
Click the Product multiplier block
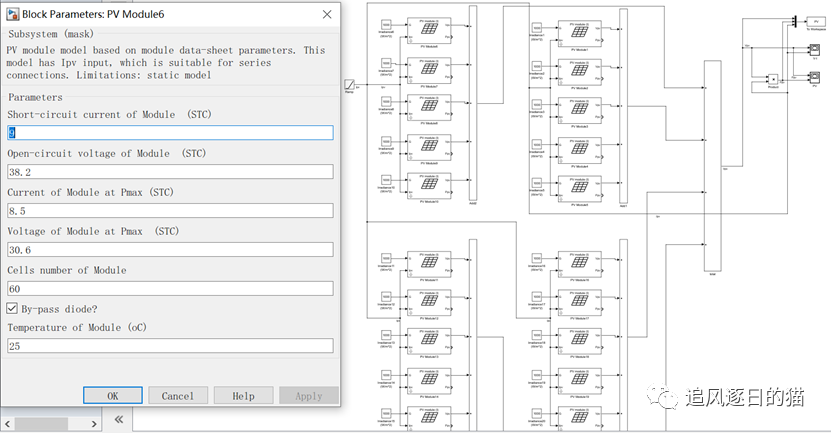[x=772, y=79]
